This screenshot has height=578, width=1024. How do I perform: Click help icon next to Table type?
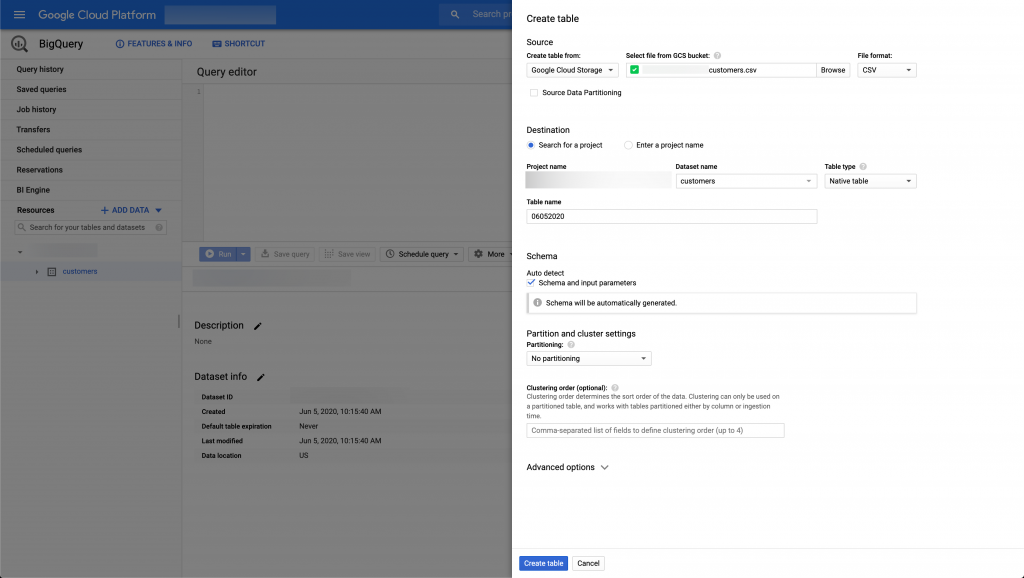click(x=863, y=167)
